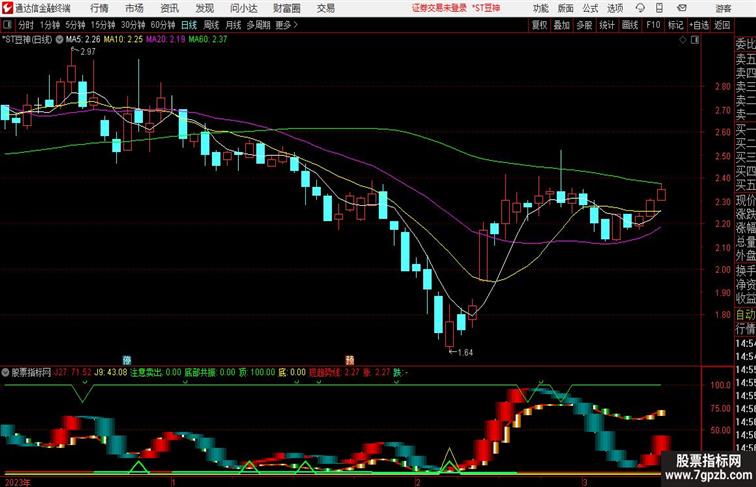Switch to the 1分钟 period tab
Image resolution: width=756 pixels, height=487 pixels.
coord(50,25)
